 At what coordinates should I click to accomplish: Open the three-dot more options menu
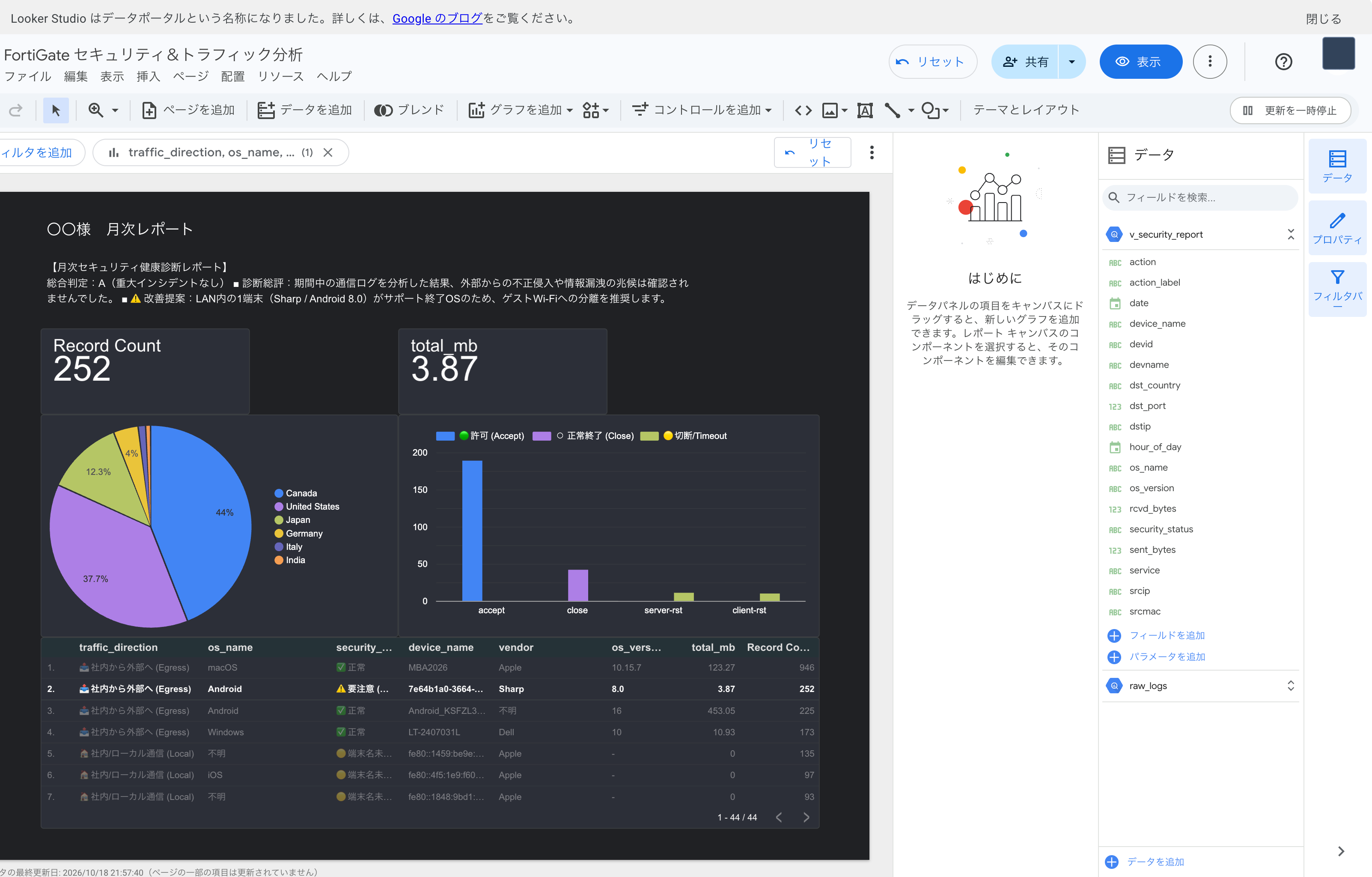click(x=1210, y=62)
